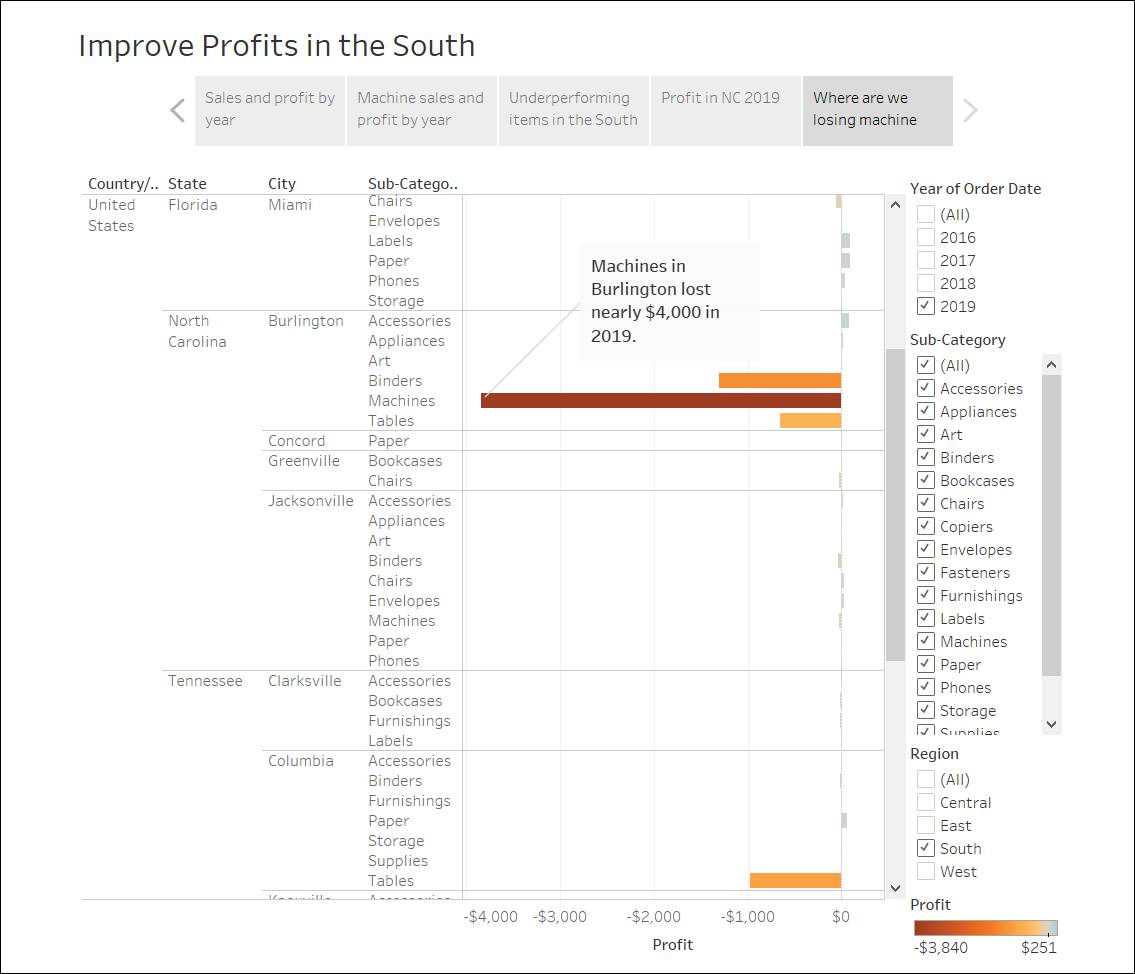Click the Profit color legend gradient

(x=983, y=926)
